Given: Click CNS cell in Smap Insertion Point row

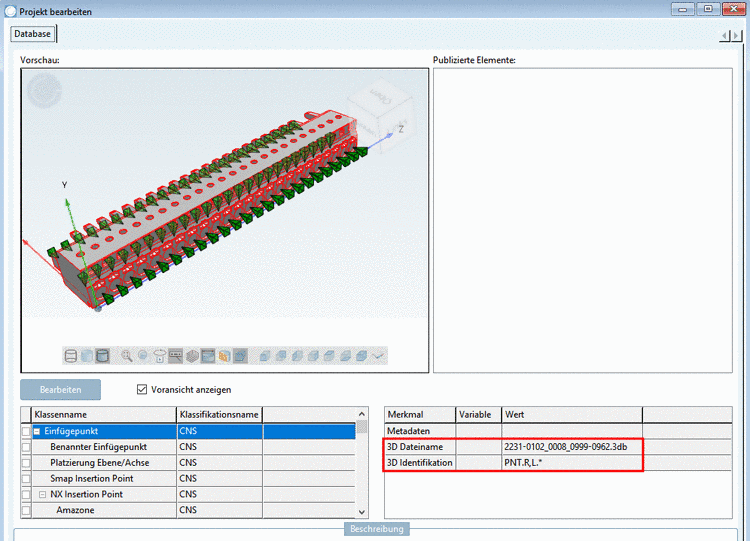Looking at the screenshot, I should tap(220, 478).
